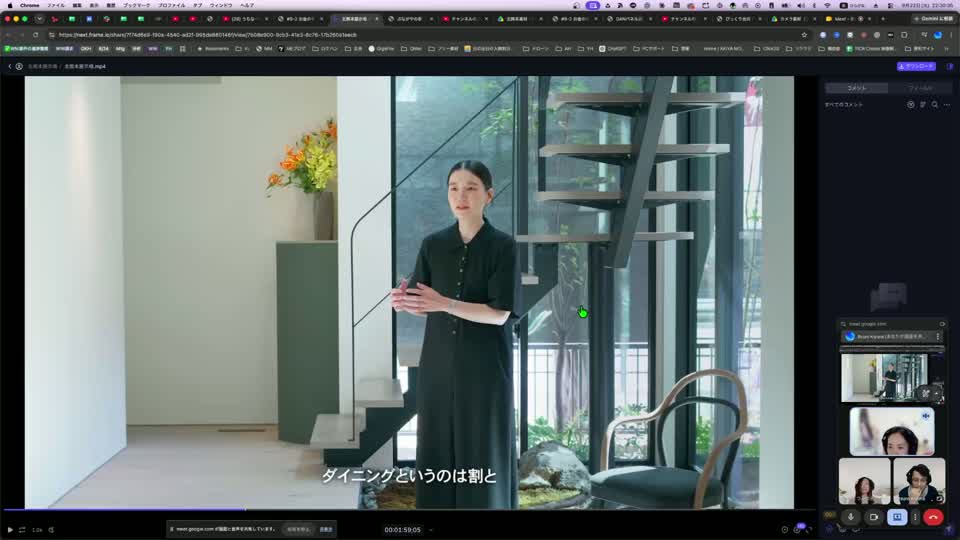The image size is (960, 540).
Task: Open the comments panel more options
Action: click(947, 105)
